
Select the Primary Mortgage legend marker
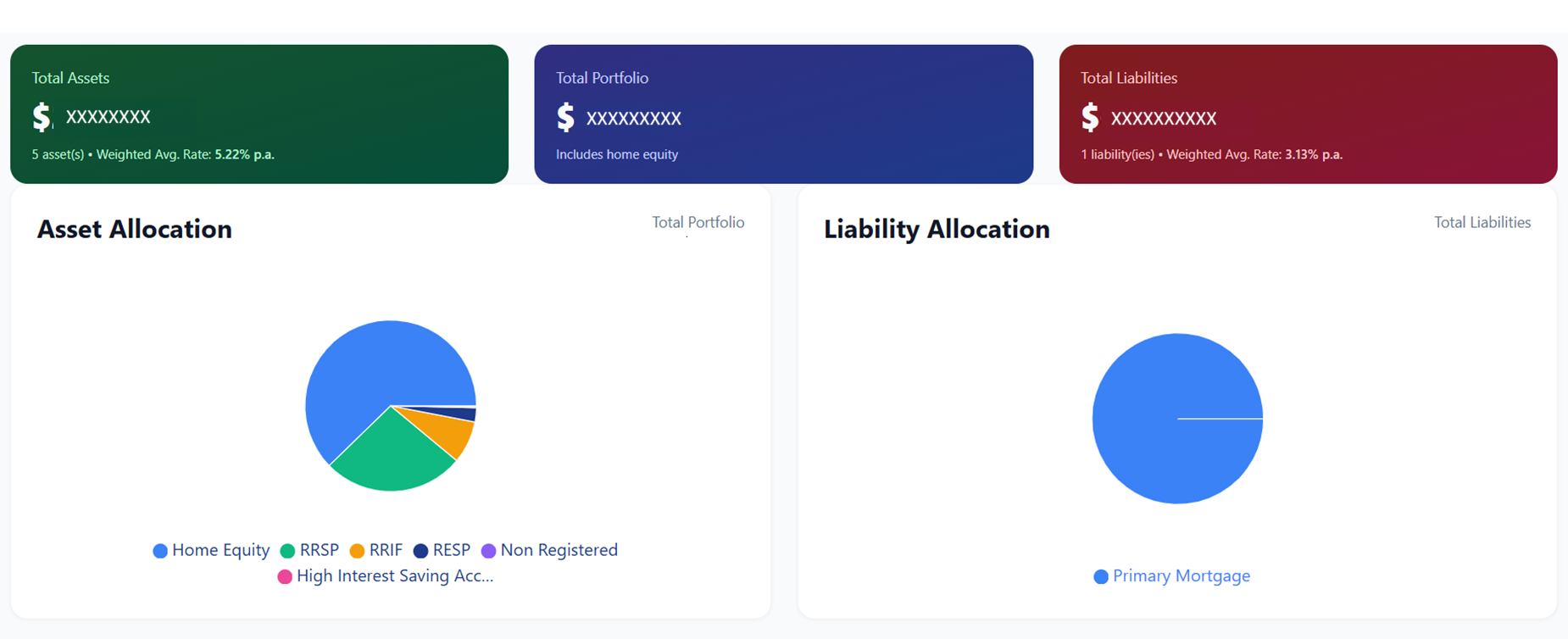1100,576
